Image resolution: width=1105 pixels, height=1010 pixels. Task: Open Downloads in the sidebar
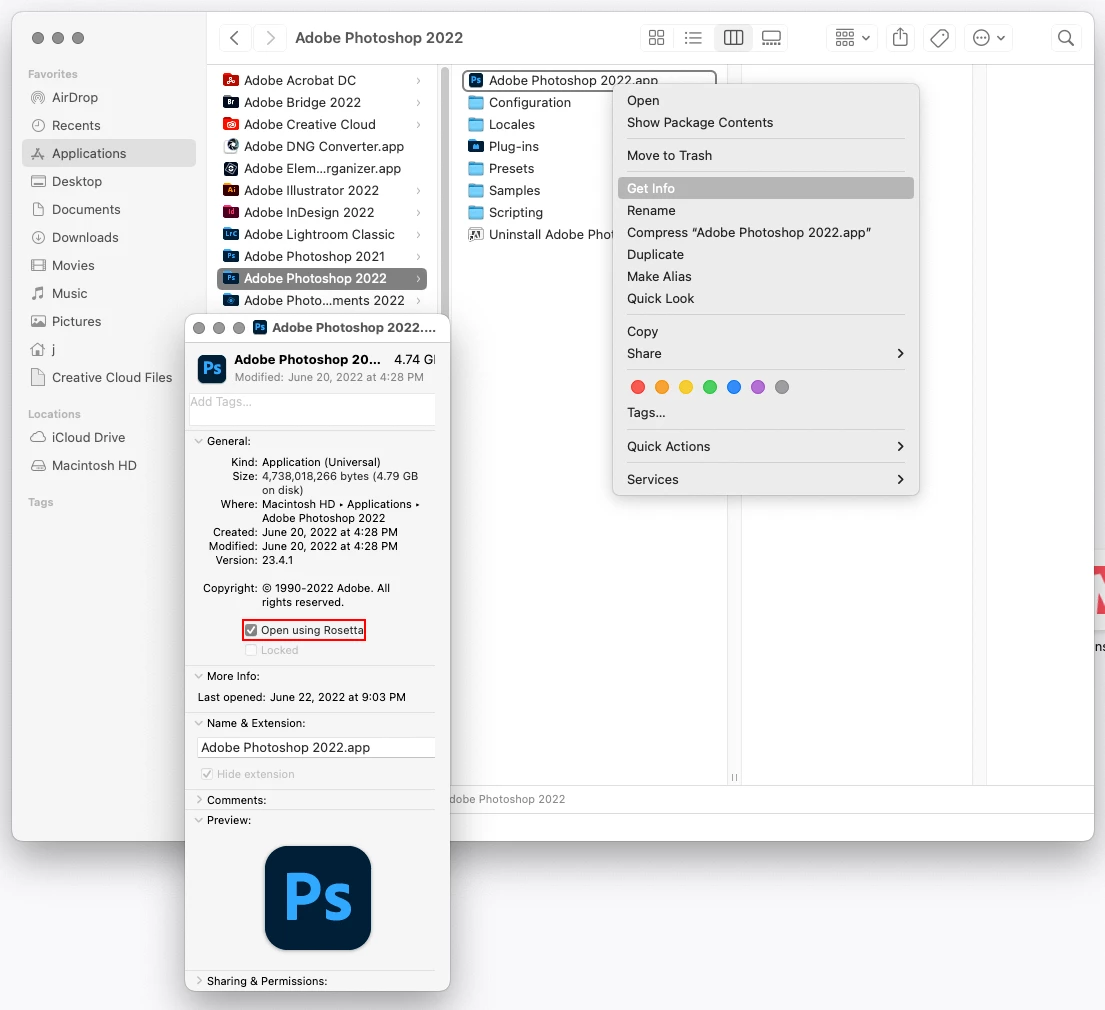pyautogui.click(x=109, y=238)
